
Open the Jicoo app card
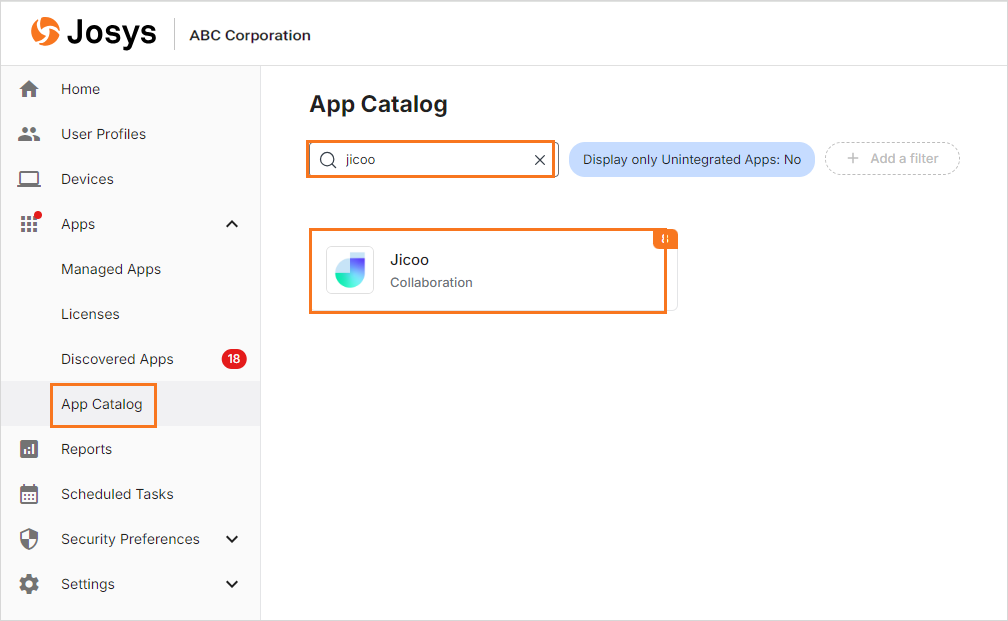[x=494, y=271]
